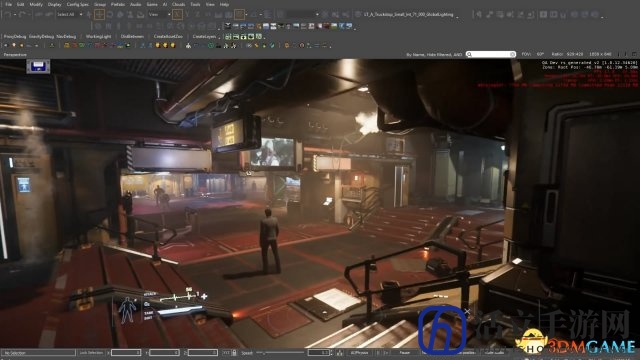Screen dimensions: 640x360
Task: Click the Undo arrow icon
Action: coord(8,15)
